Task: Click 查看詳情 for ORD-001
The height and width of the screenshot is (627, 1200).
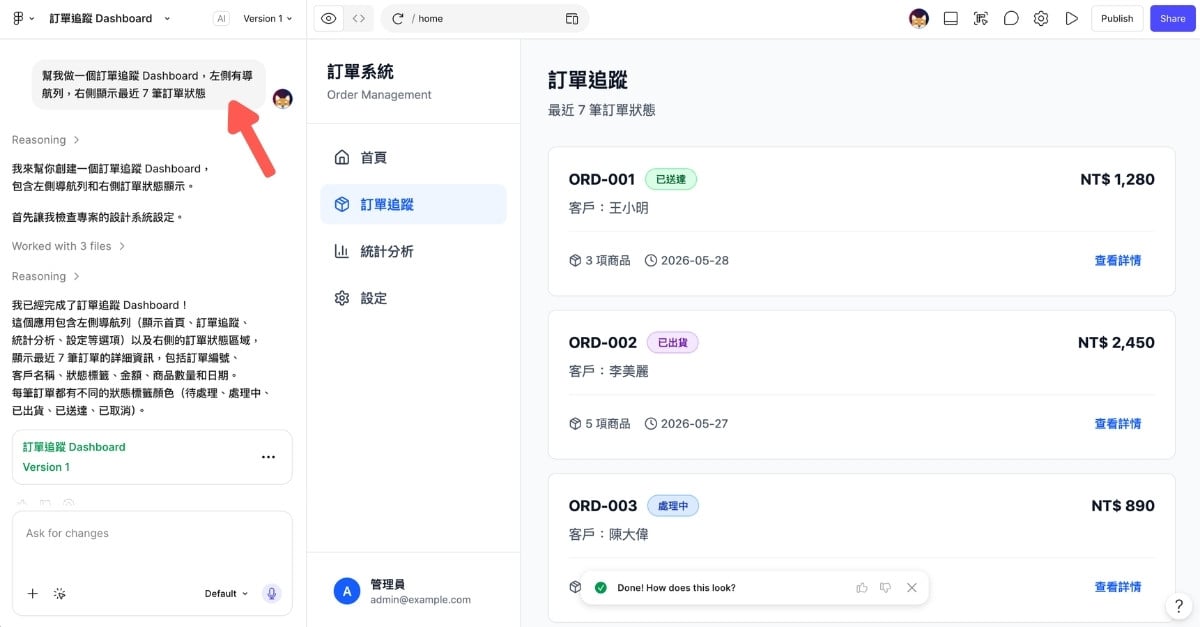Action: [1118, 260]
